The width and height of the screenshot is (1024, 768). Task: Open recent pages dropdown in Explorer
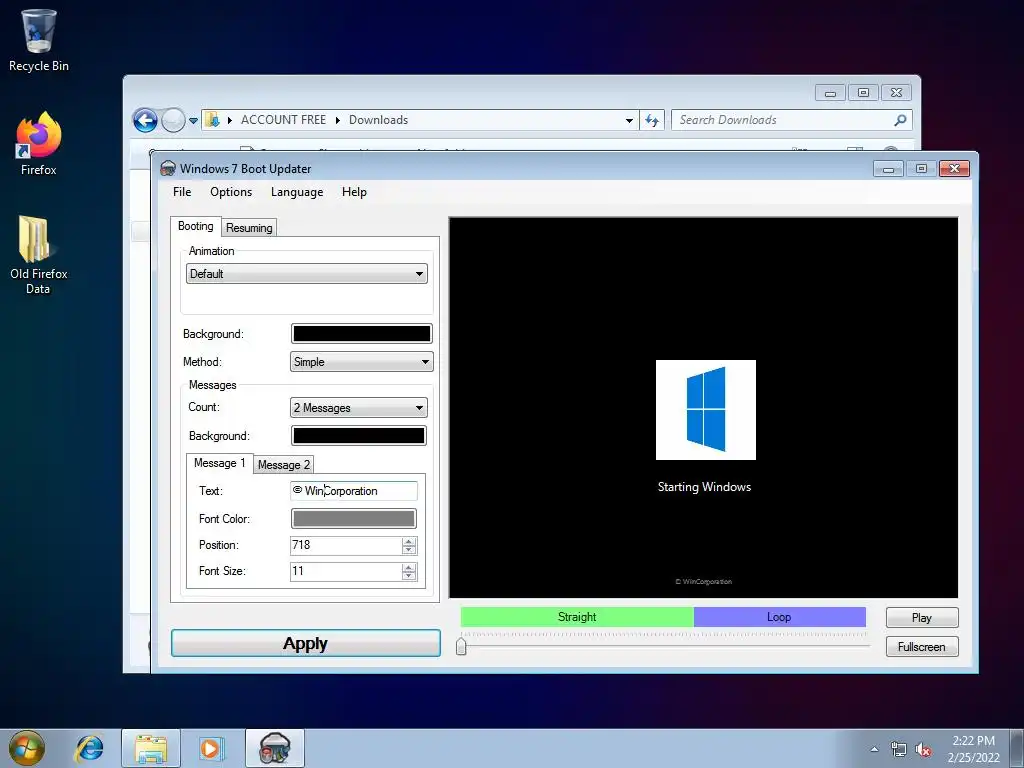coord(193,121)
